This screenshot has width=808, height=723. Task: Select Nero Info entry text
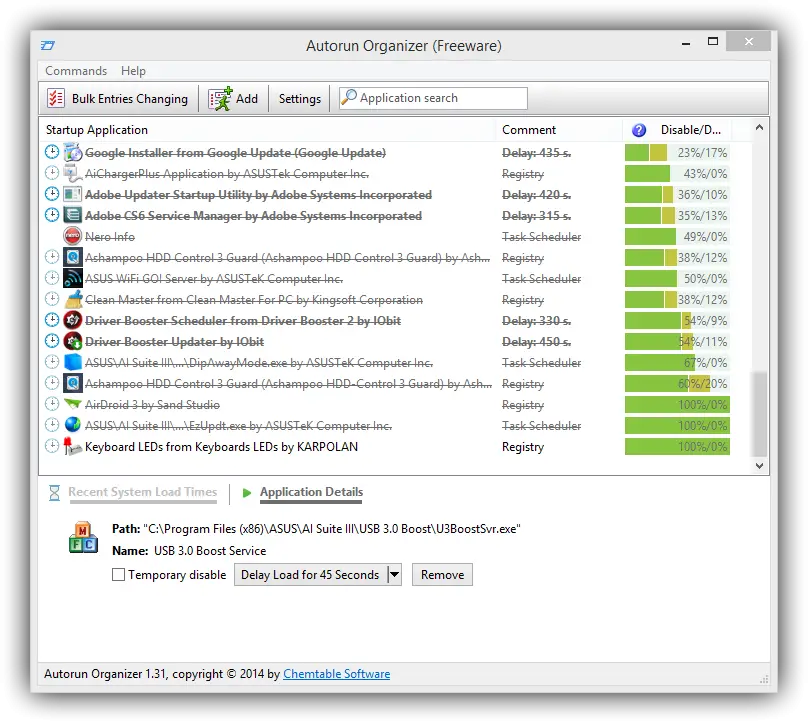110,237
